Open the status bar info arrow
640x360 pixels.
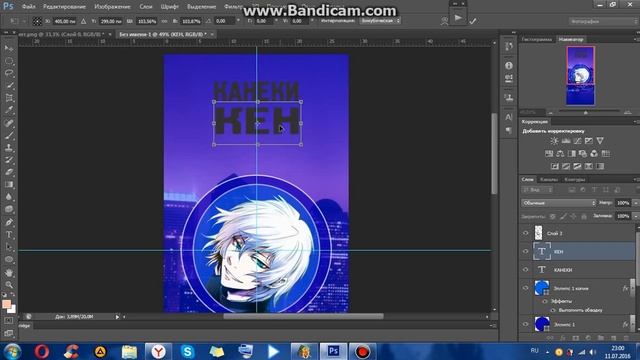pyautogui.click(x=117, y=317)
